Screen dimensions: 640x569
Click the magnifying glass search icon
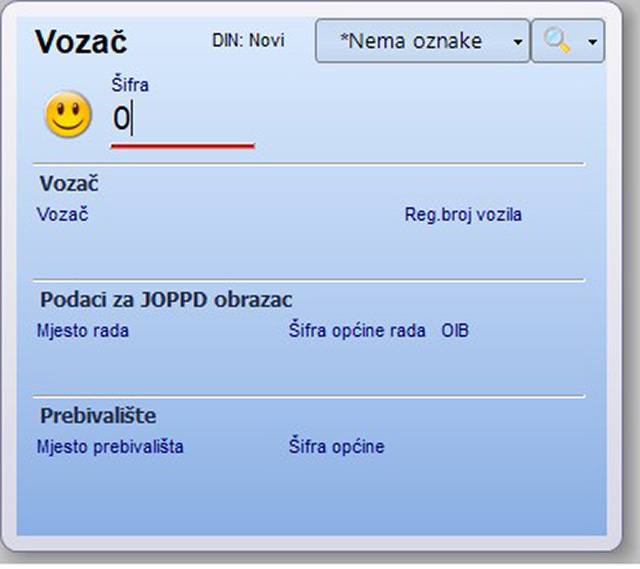click(557, 41)
